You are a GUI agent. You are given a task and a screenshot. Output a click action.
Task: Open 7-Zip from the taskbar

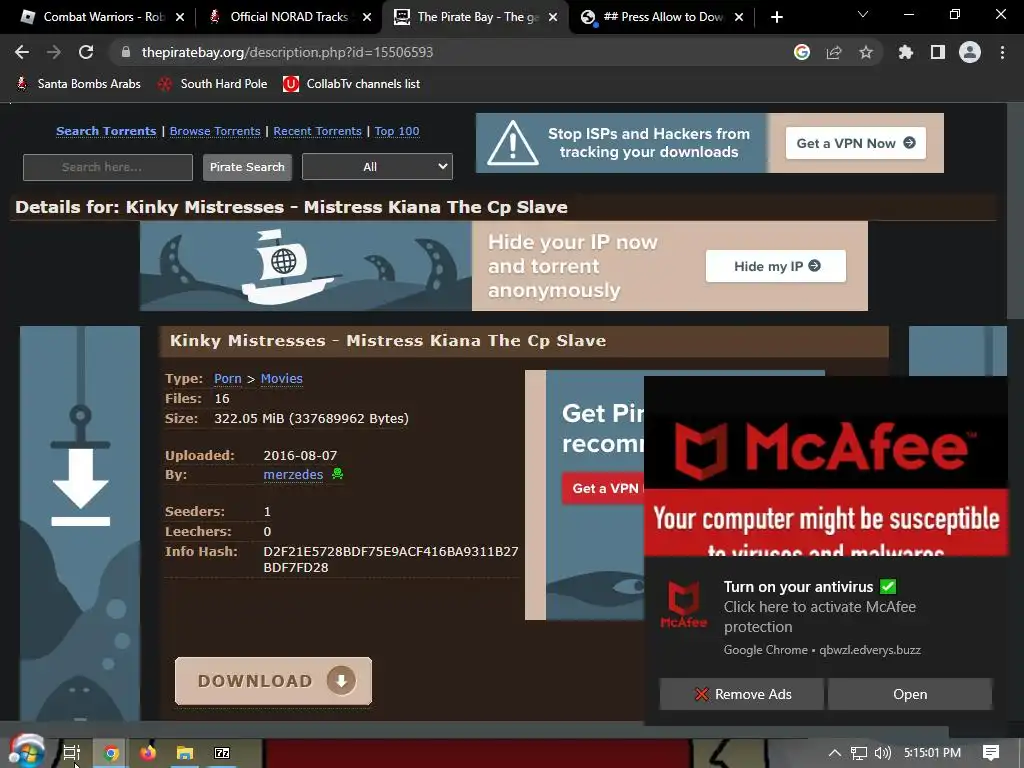222,753
